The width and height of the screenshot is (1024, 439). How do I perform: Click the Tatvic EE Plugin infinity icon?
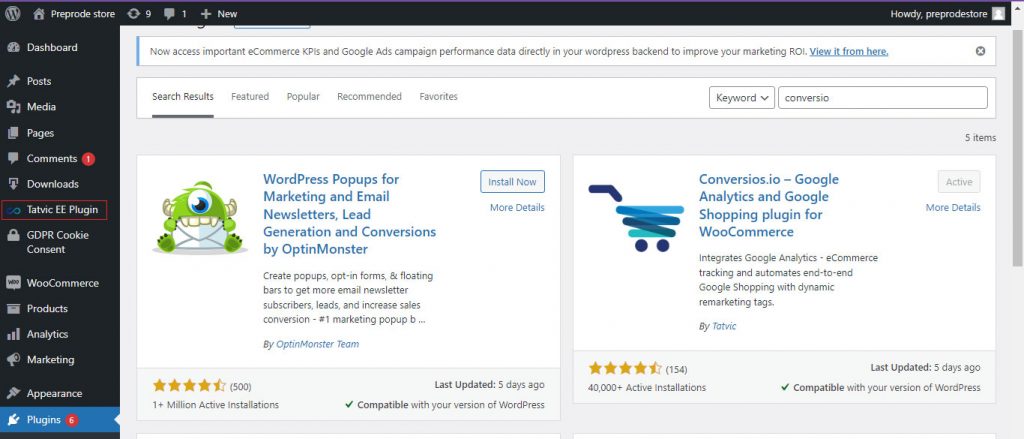(14, 210)
